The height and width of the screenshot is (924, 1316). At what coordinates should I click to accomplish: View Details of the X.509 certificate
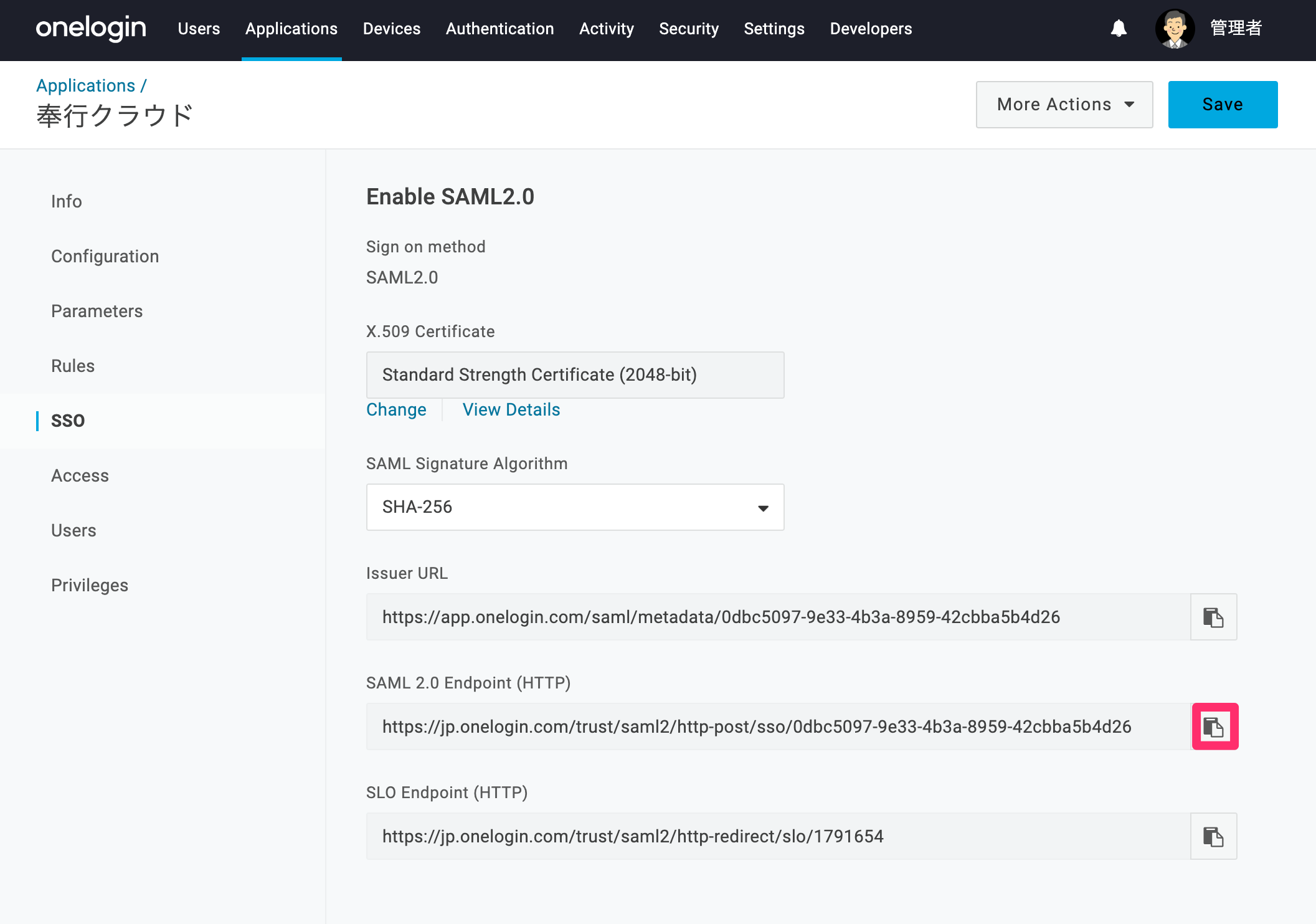(x=511, y=409)
